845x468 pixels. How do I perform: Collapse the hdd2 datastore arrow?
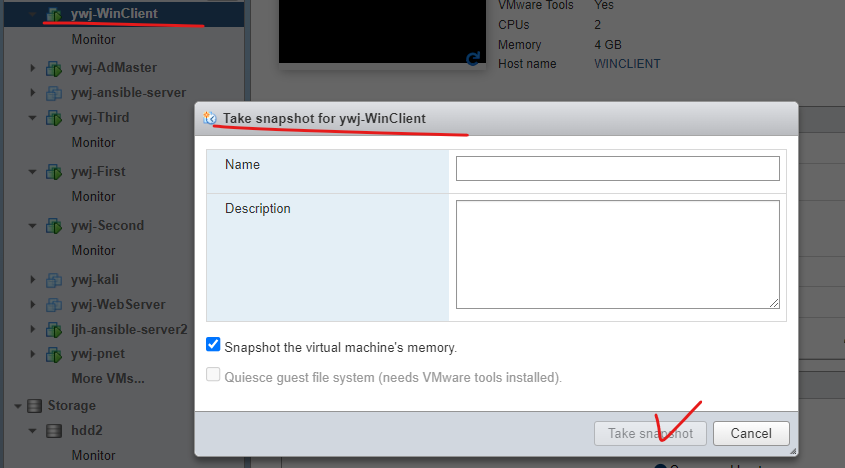click(x=32, y=431)
